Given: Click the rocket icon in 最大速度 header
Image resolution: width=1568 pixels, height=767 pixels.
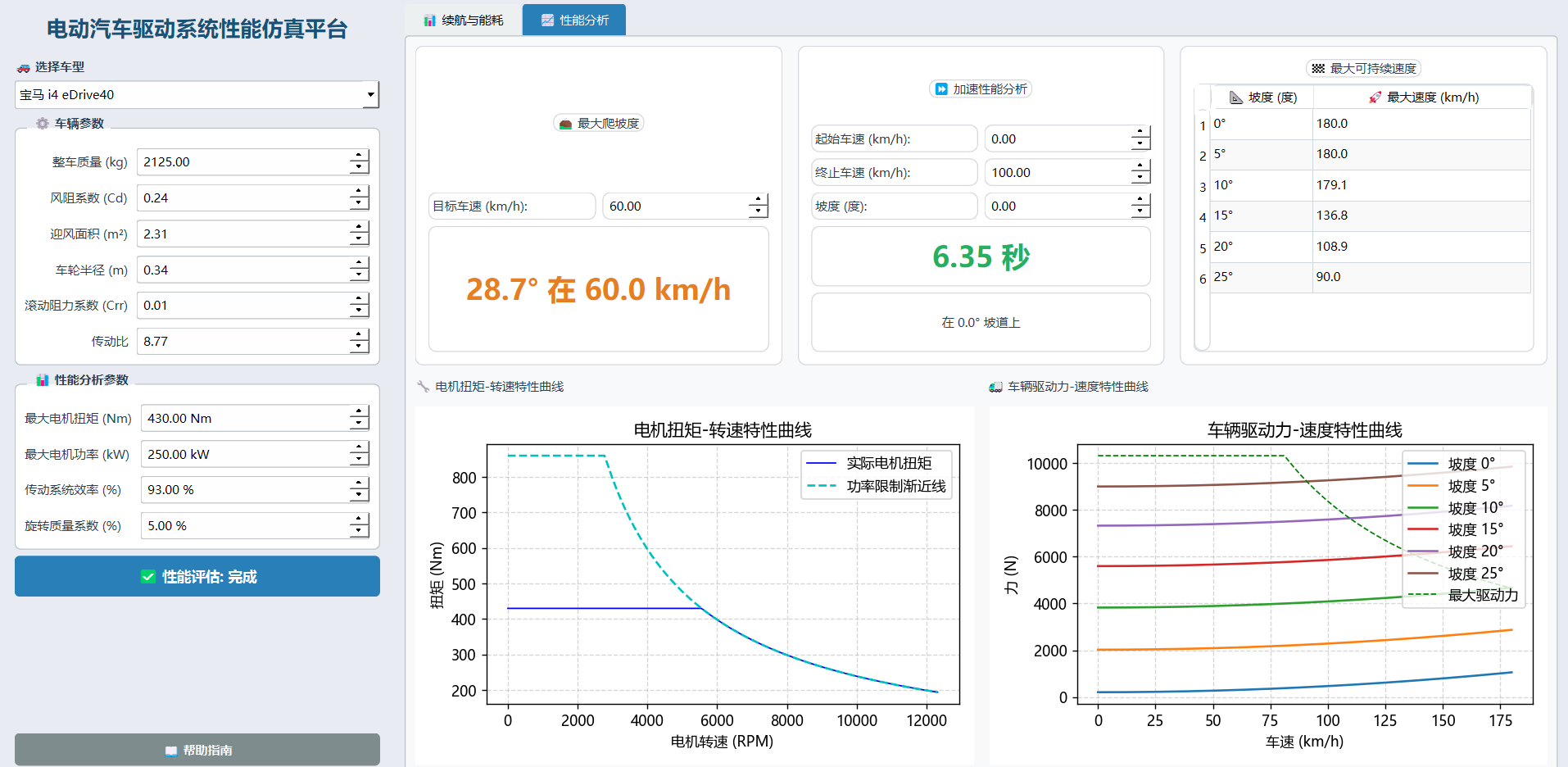Looking at the screenshot, I should [x=1375, y=98].
